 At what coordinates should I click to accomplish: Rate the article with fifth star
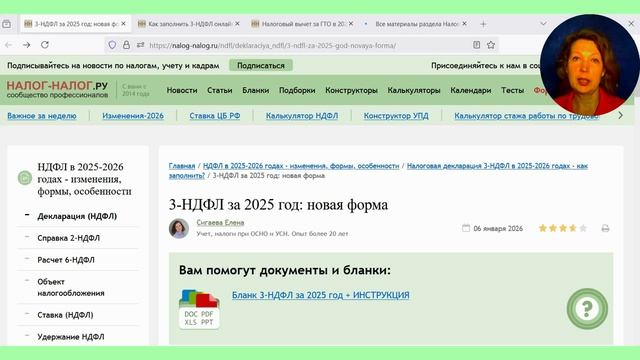pyautogui.click(x=583, y=228)
